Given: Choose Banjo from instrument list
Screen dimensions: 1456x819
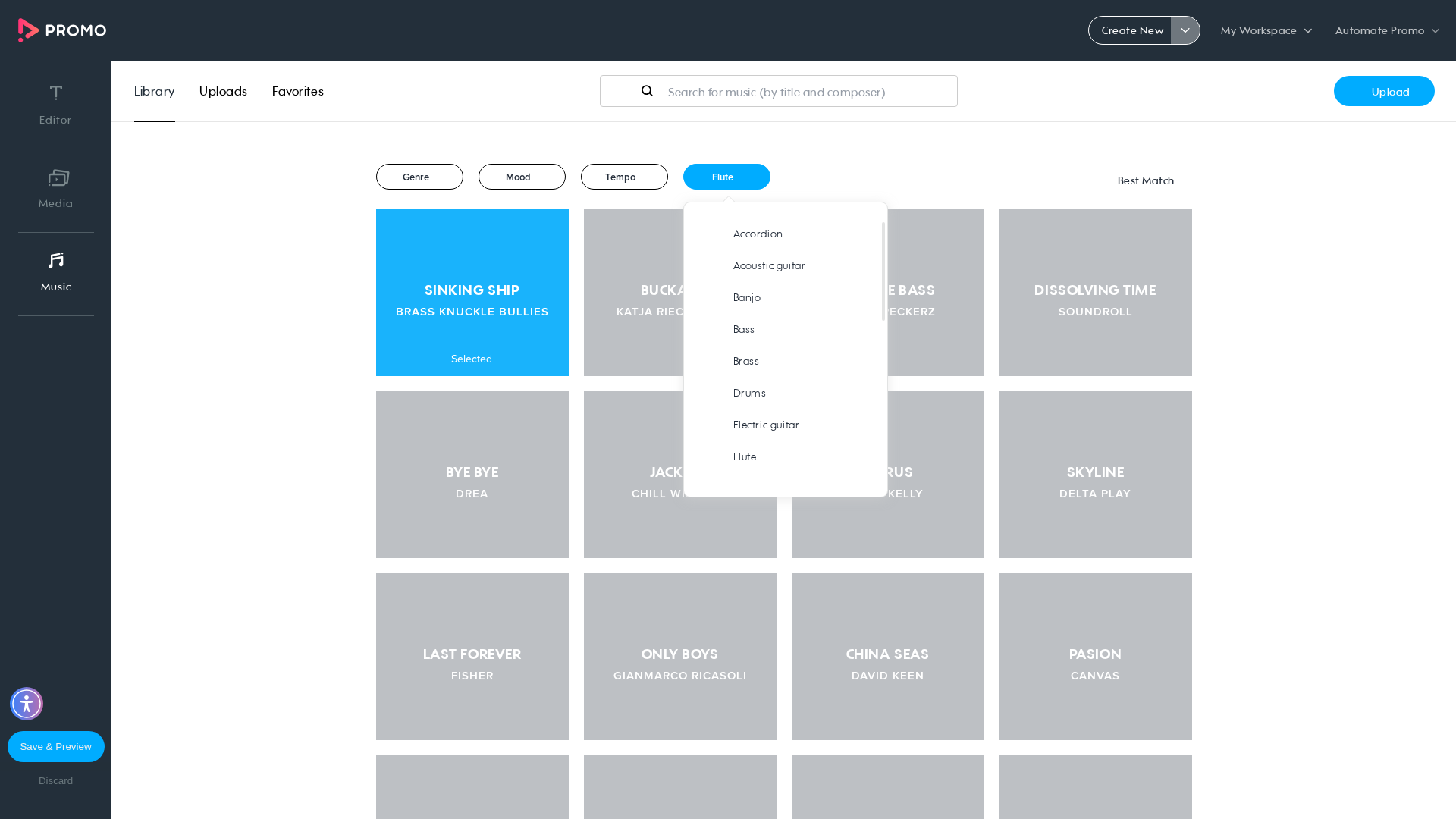Looking at the screenshot, I should coord(747,297).
